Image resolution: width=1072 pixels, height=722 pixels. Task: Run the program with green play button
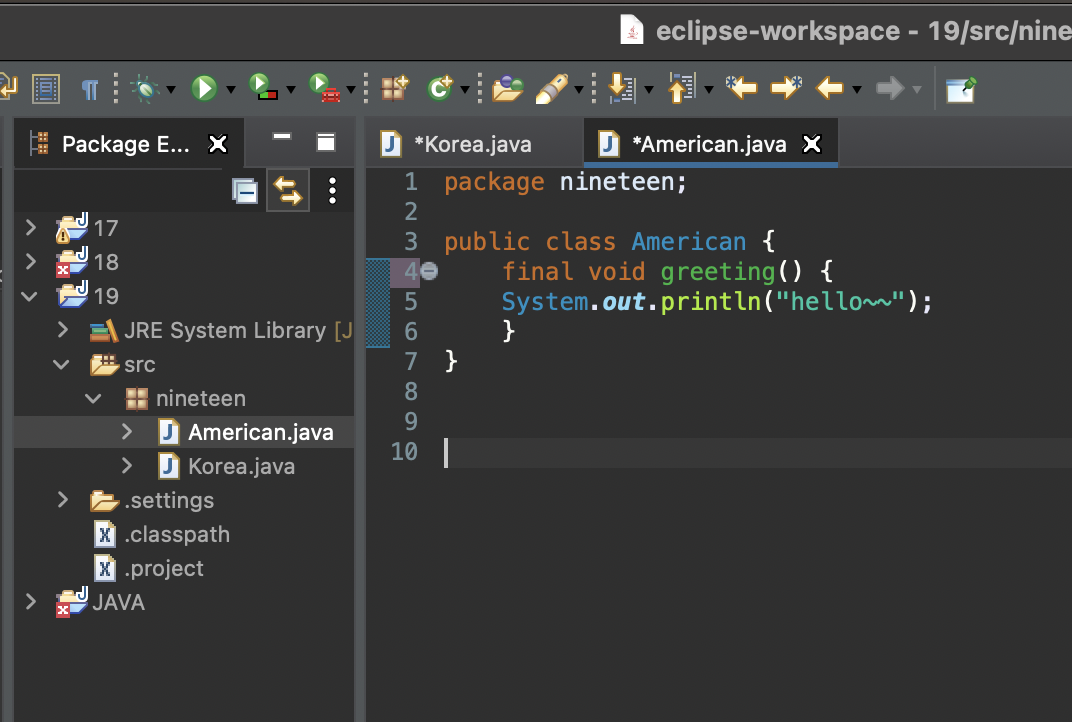204,88
